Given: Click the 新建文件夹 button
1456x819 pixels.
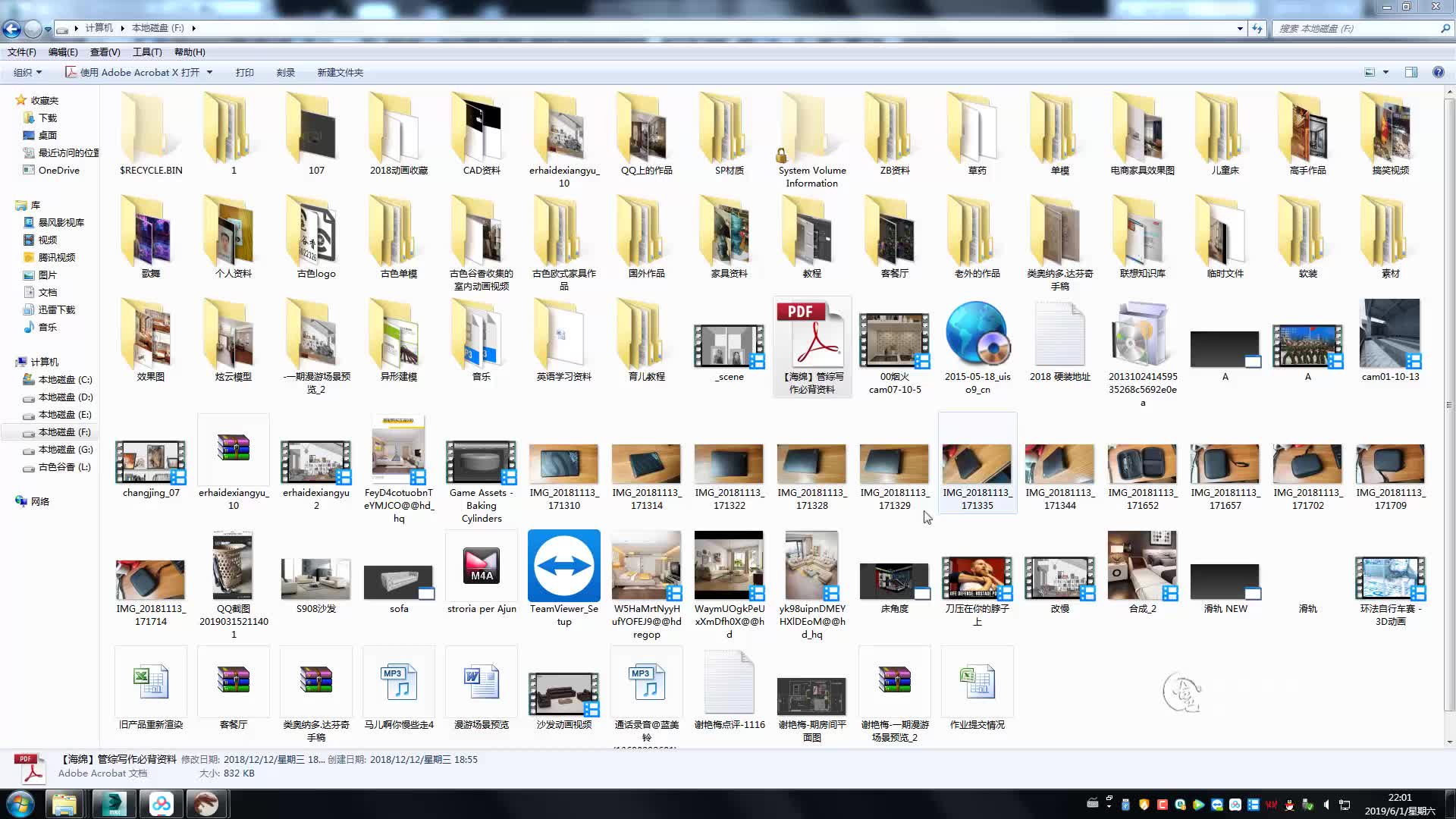Looking at the screenshot, I should [x=340, y=72].
